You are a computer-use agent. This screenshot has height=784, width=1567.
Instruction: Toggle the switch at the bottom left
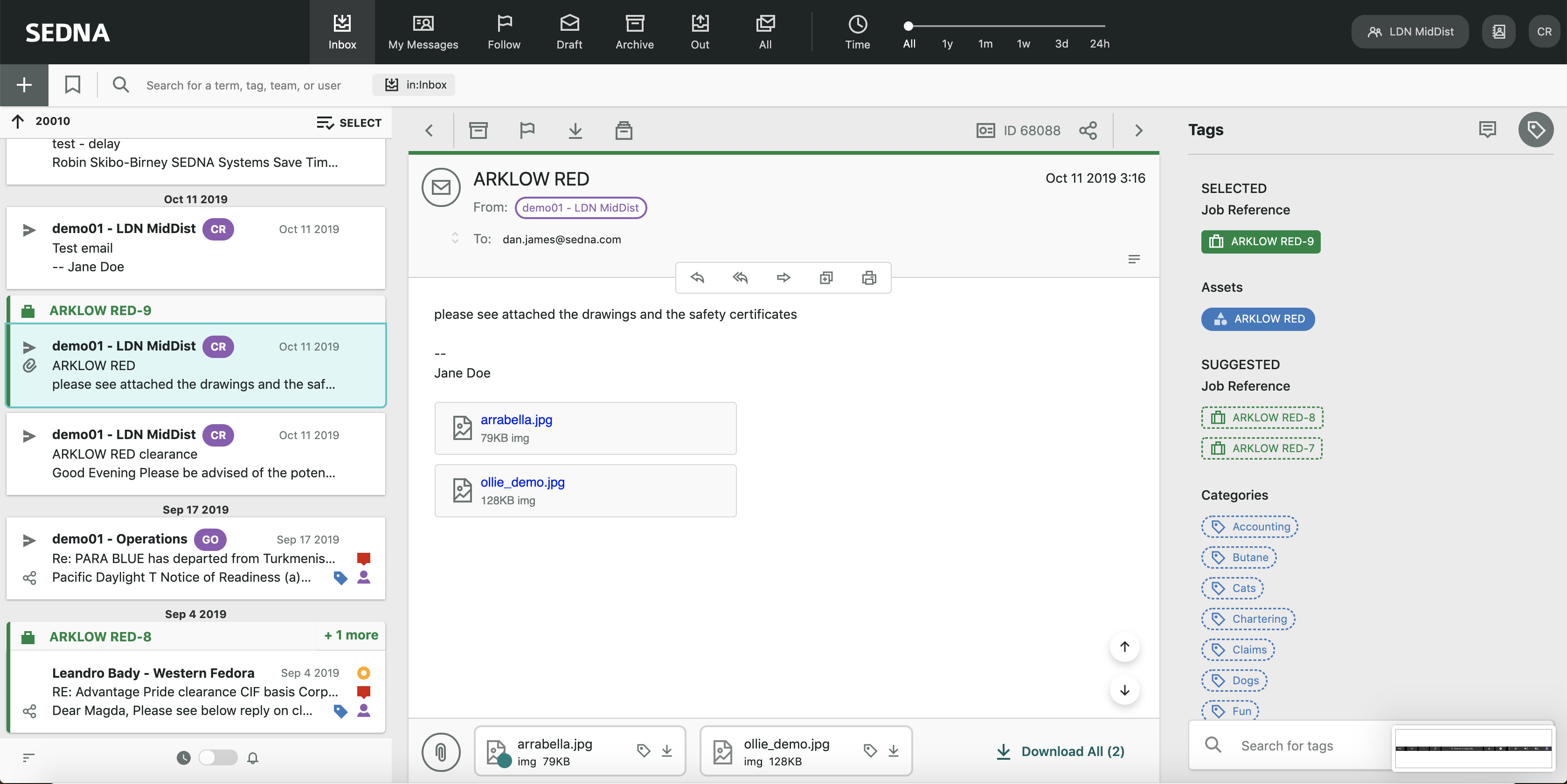217,758
